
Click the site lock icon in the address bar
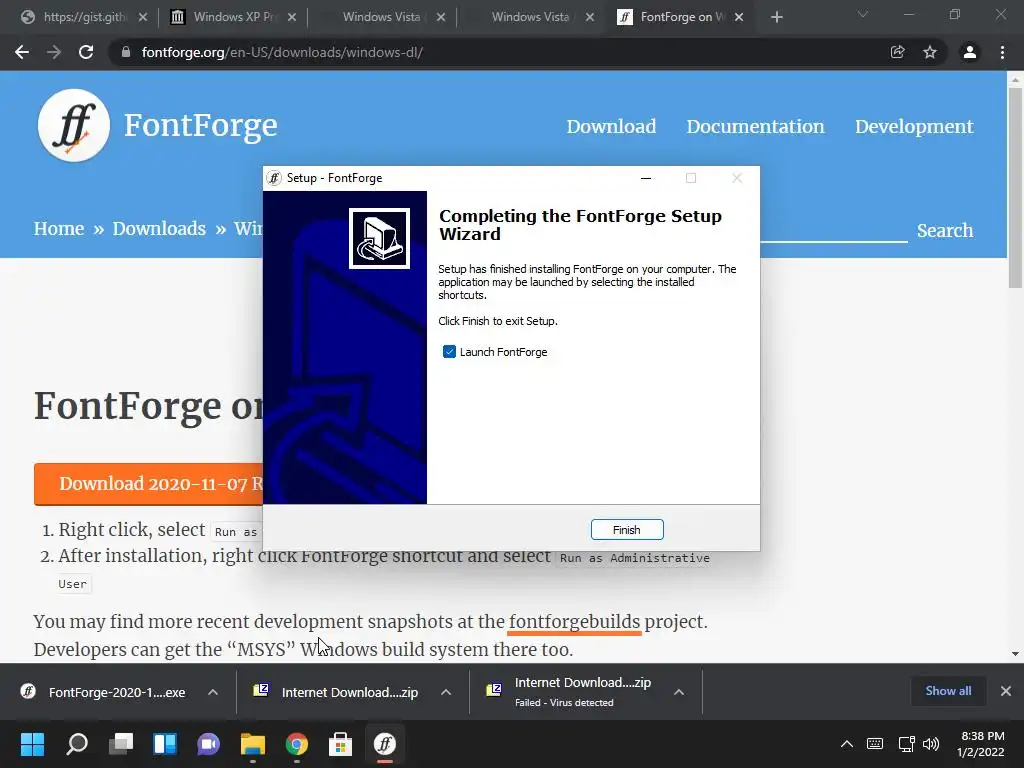[x=126, y=52]
